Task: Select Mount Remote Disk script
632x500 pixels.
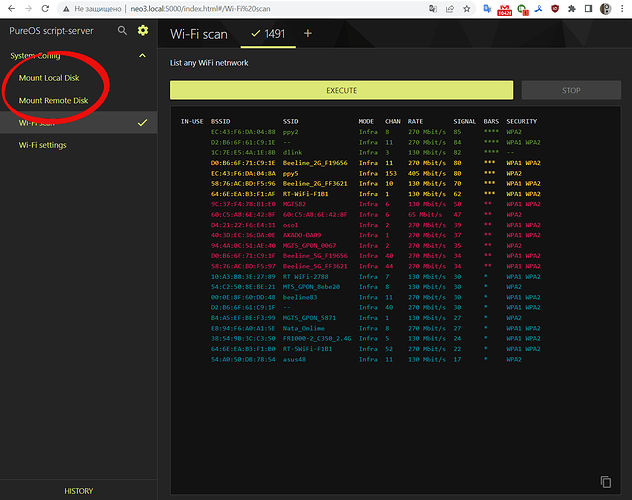Action: click(53, 100)
